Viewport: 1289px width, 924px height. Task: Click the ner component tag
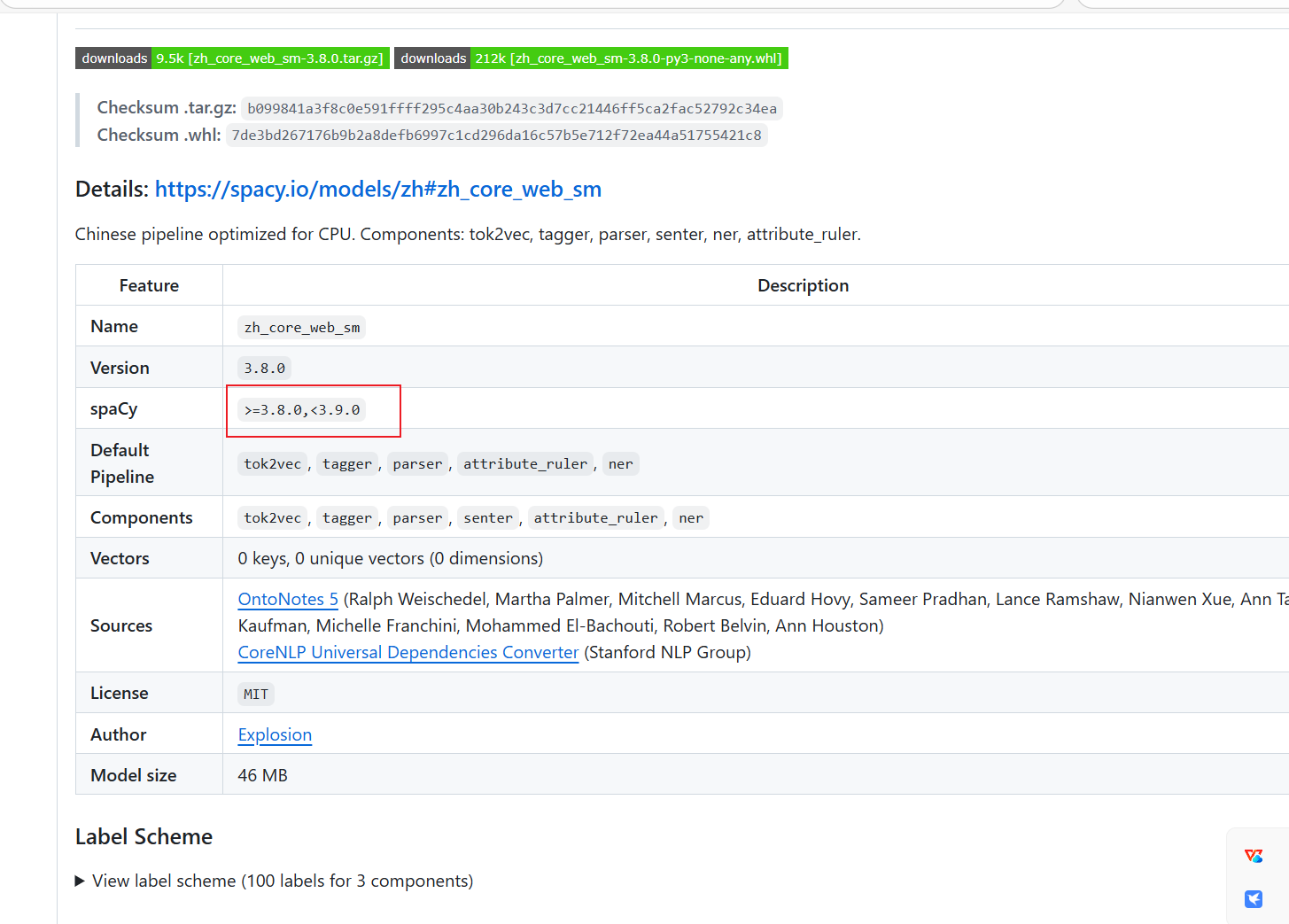(x=690, y=517)
